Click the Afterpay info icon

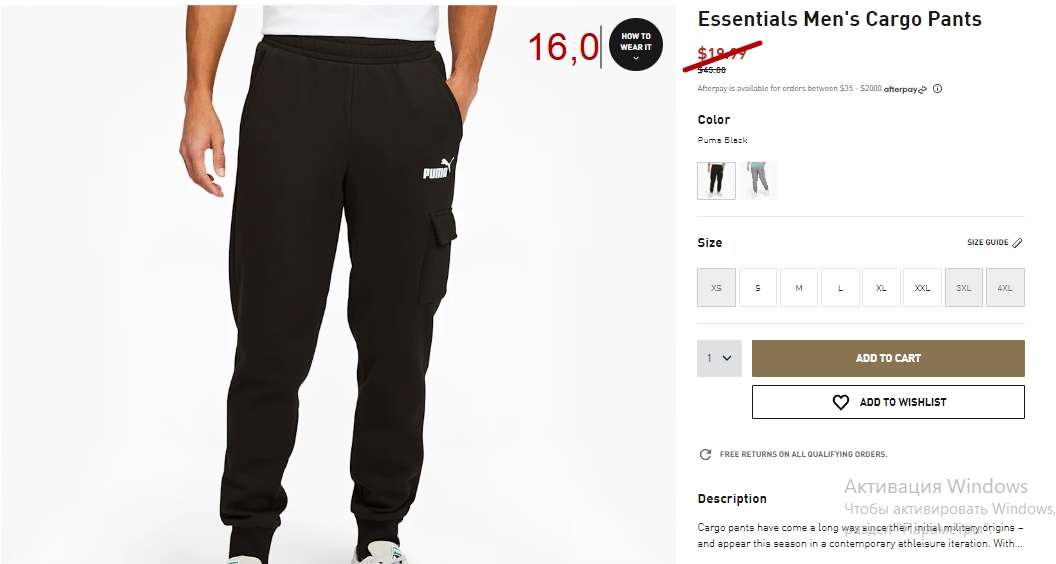click(x=937, y=89)
